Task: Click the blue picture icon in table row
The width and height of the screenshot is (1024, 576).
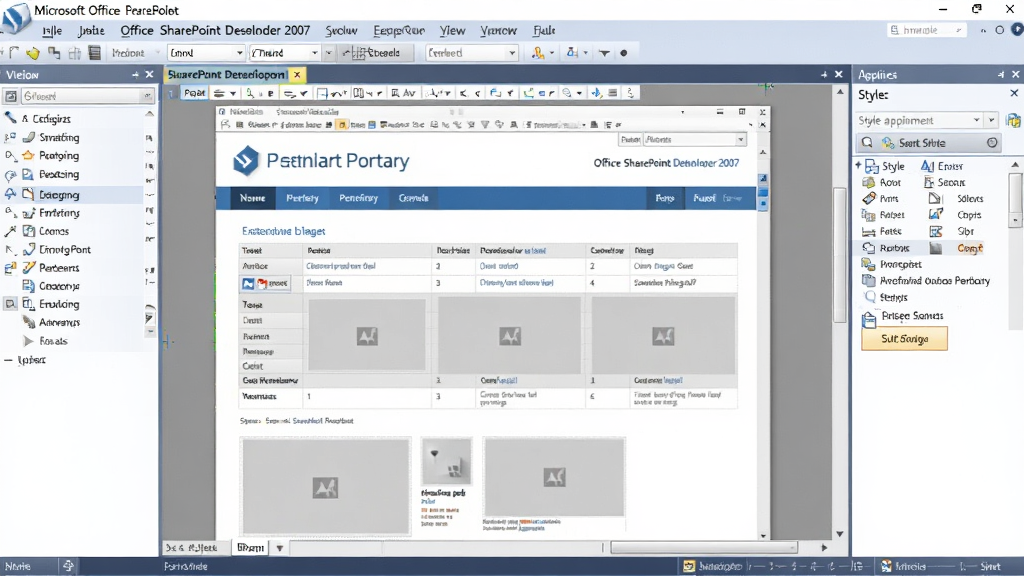Action: (x=248, y=283)
